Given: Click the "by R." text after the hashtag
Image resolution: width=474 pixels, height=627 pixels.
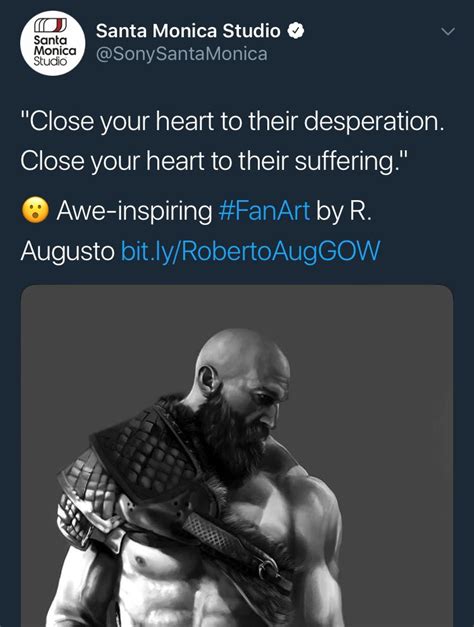Looking at the screenshot, I should (344, 211).
